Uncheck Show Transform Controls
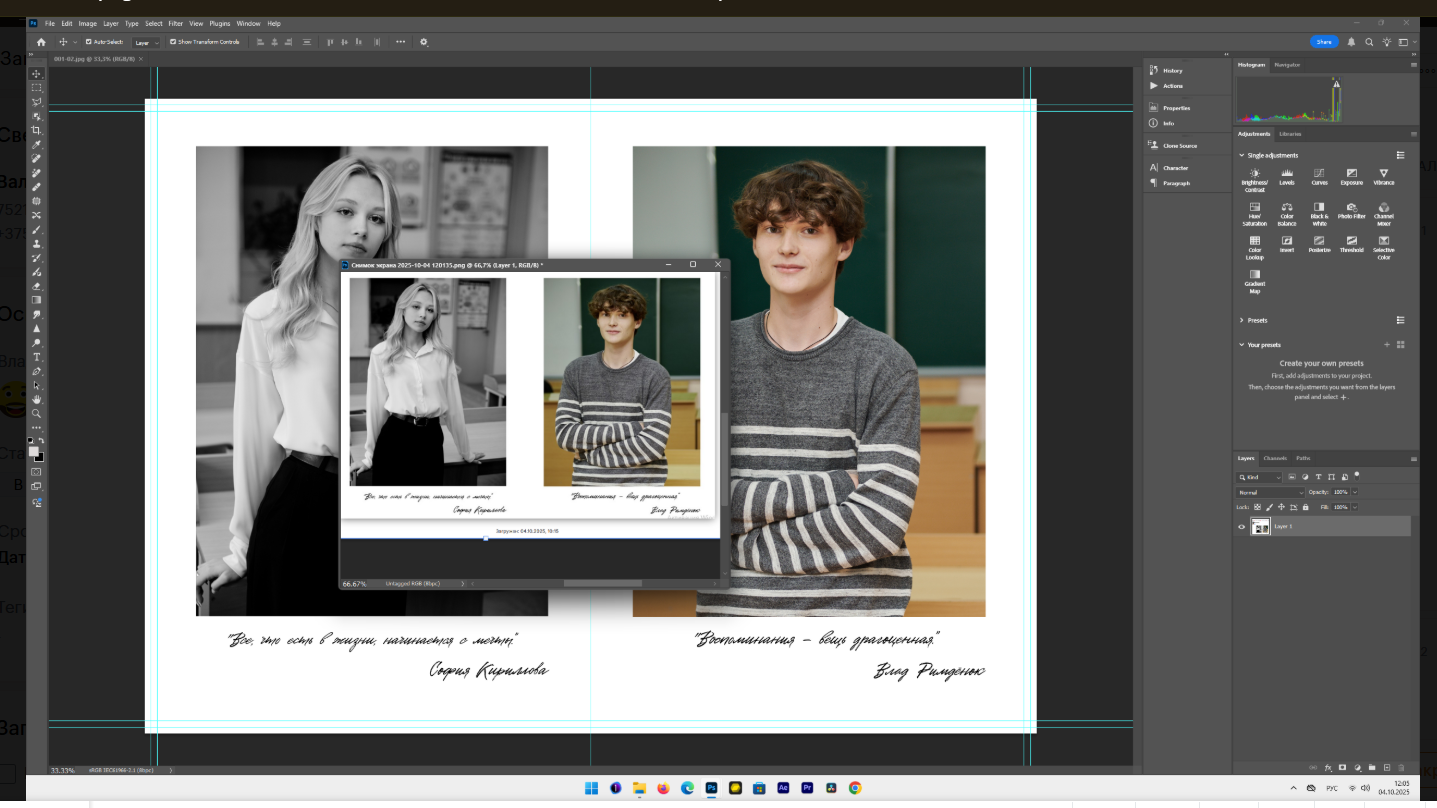This screenshot has height=808, width=1437. tap(173, 42)
